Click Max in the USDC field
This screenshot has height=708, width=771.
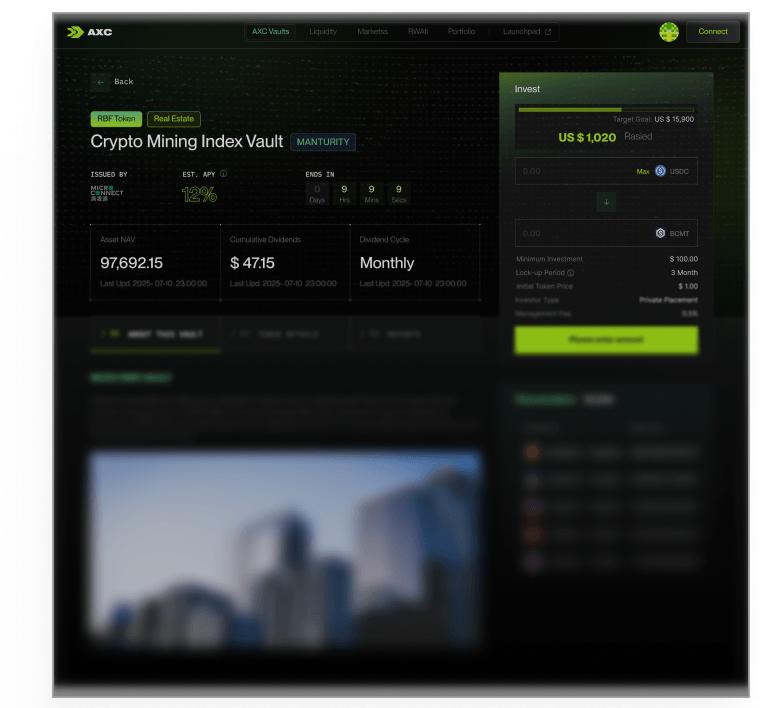[643, 172]
